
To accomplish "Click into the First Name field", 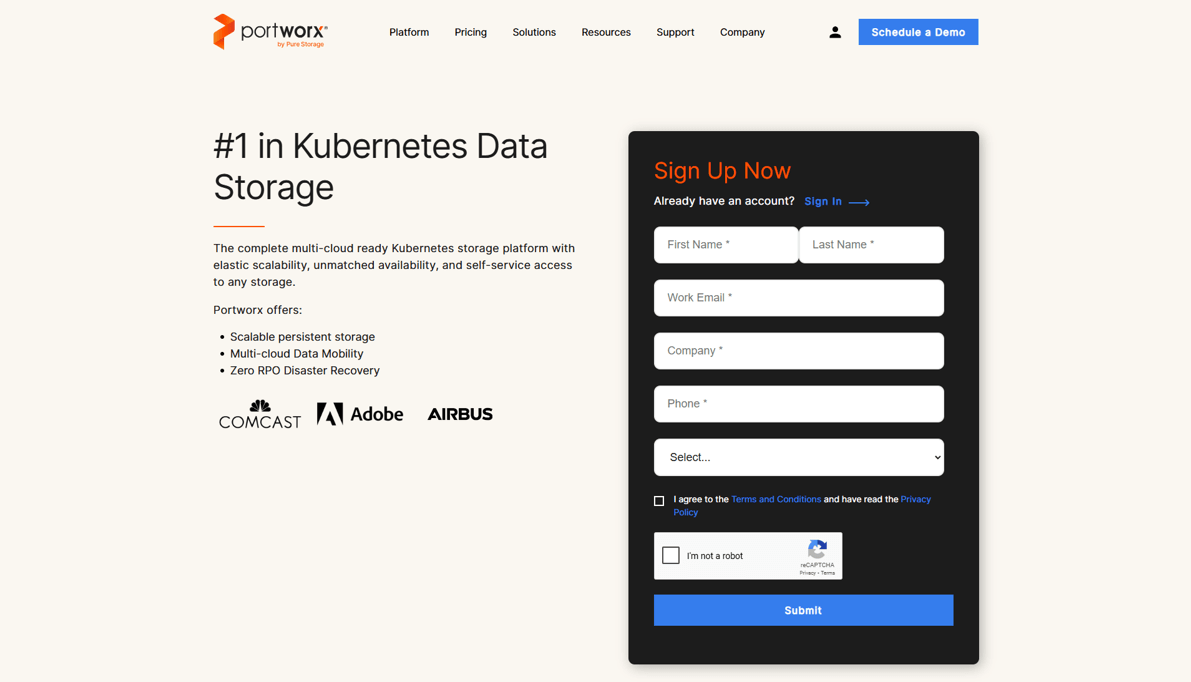I will coord(726,245).
